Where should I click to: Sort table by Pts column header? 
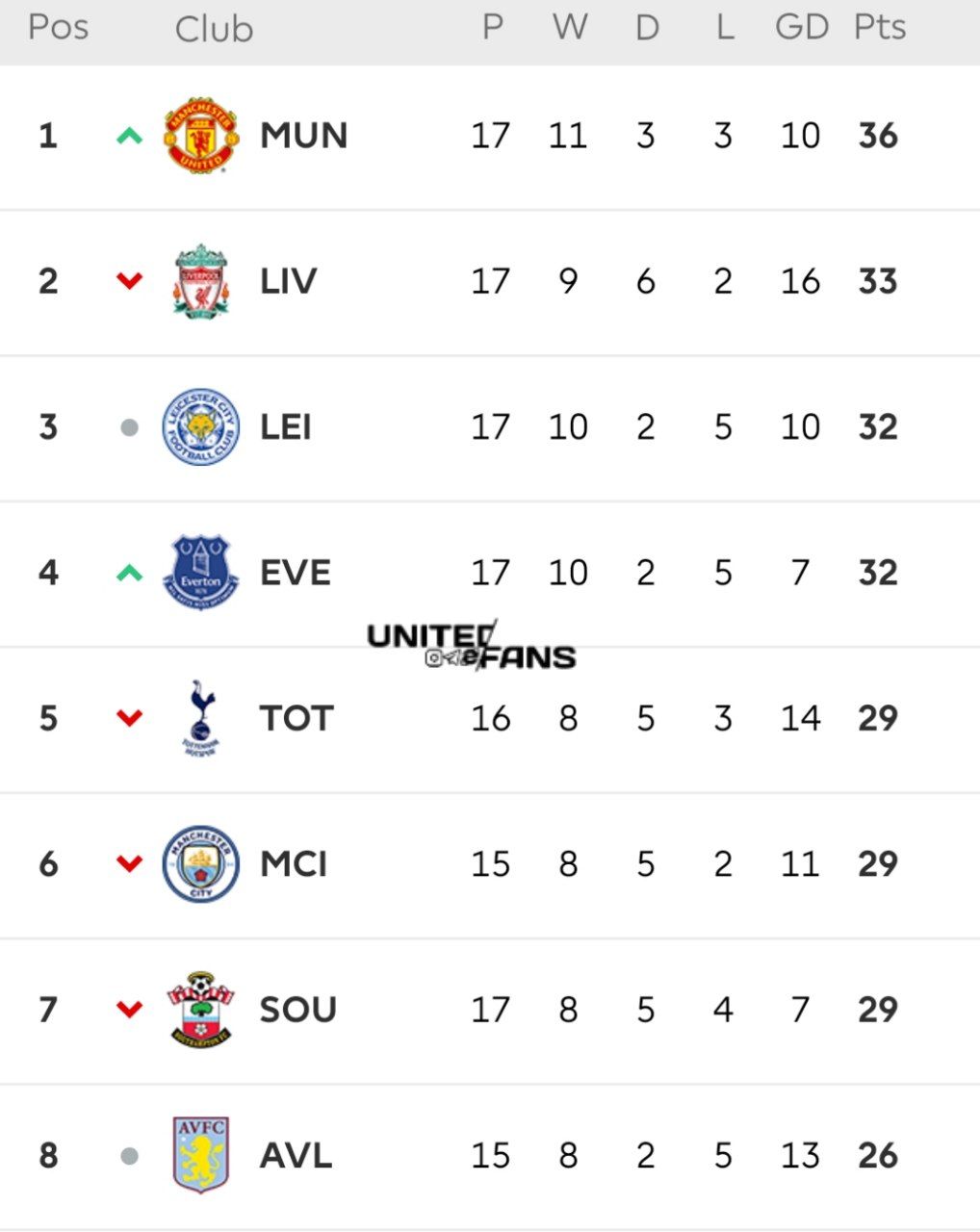coord(880,27)
